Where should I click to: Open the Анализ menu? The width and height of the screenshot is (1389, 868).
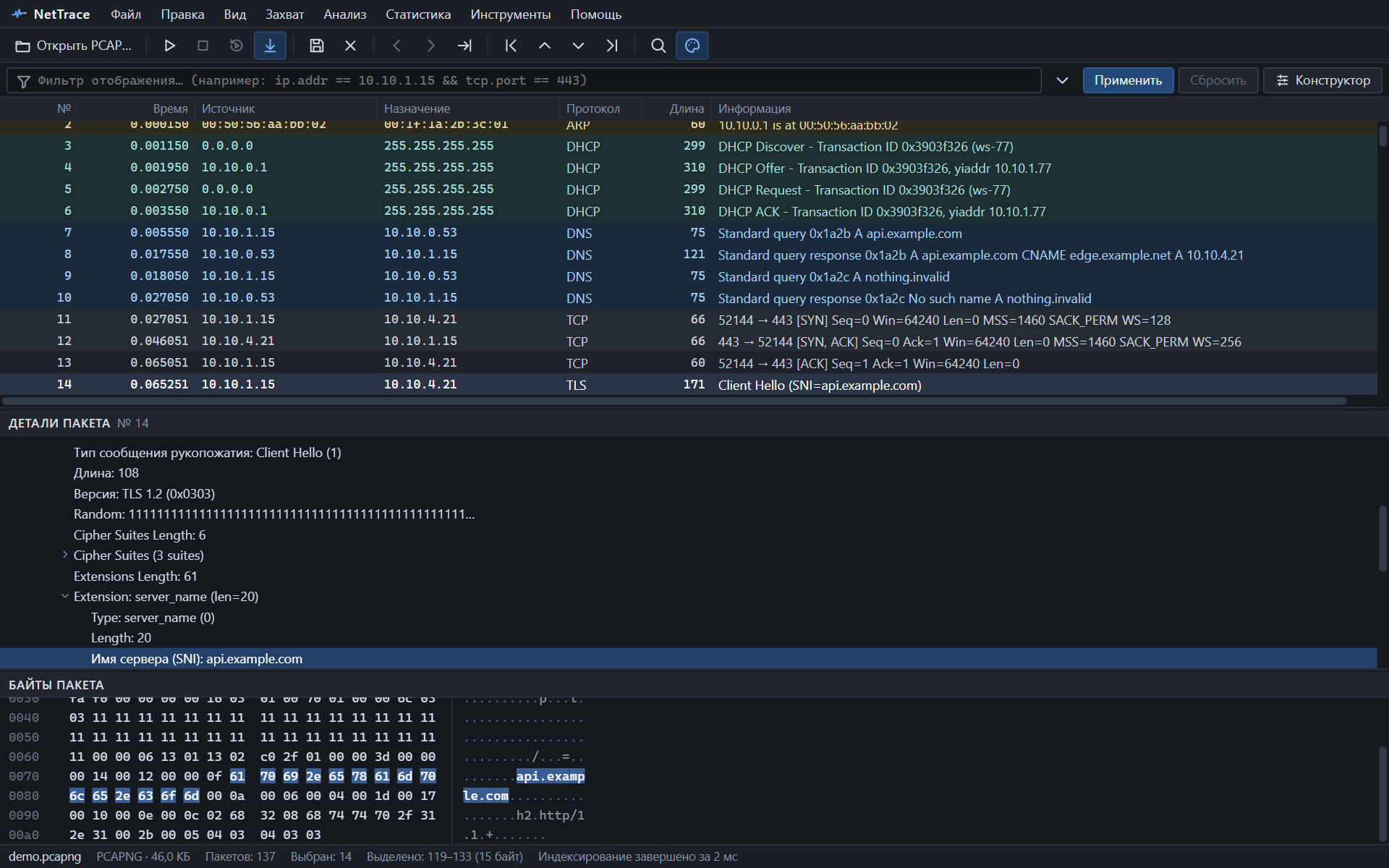pyautogui.click(x=345, y=14)
